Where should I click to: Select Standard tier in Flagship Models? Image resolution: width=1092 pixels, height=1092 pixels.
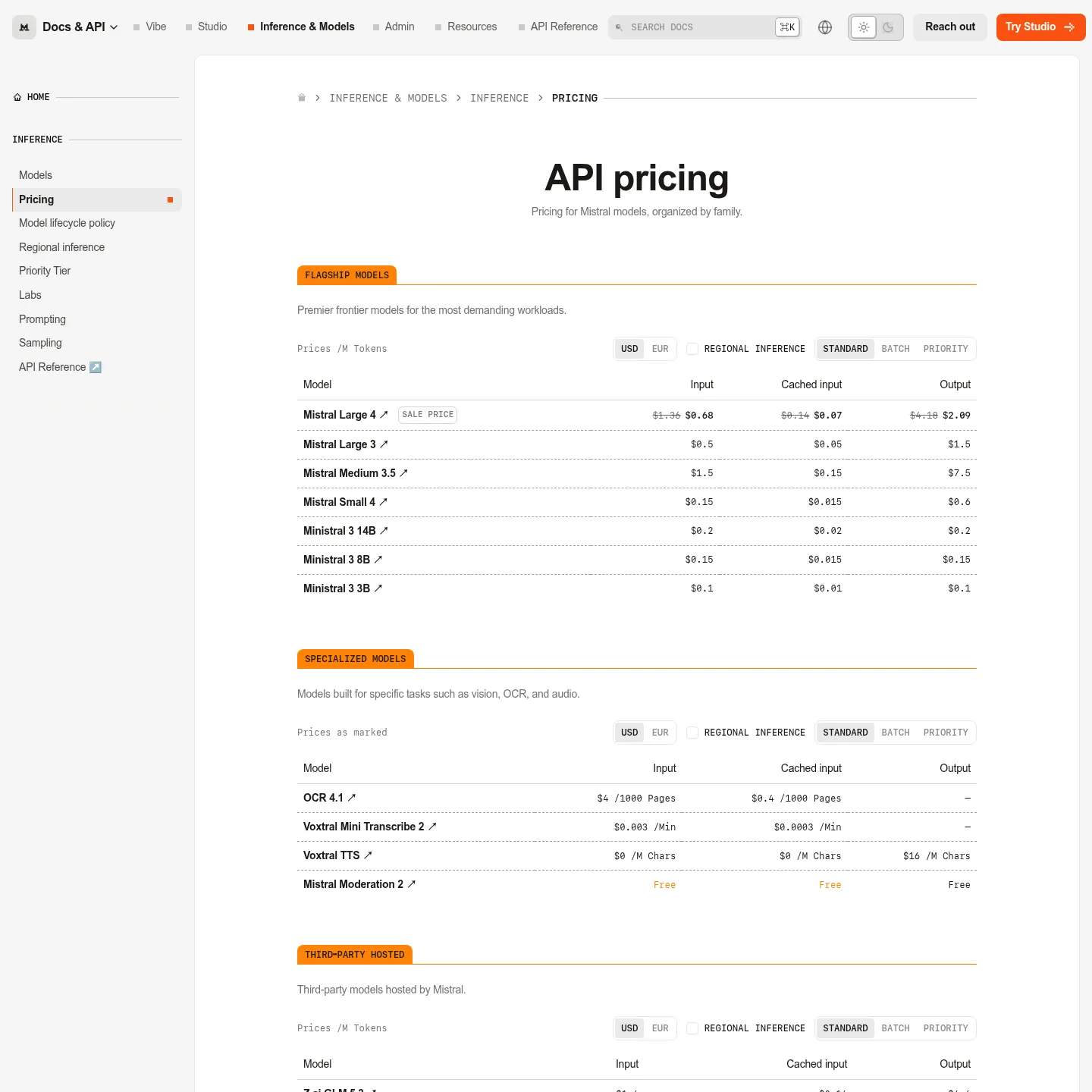coord(845,349)
